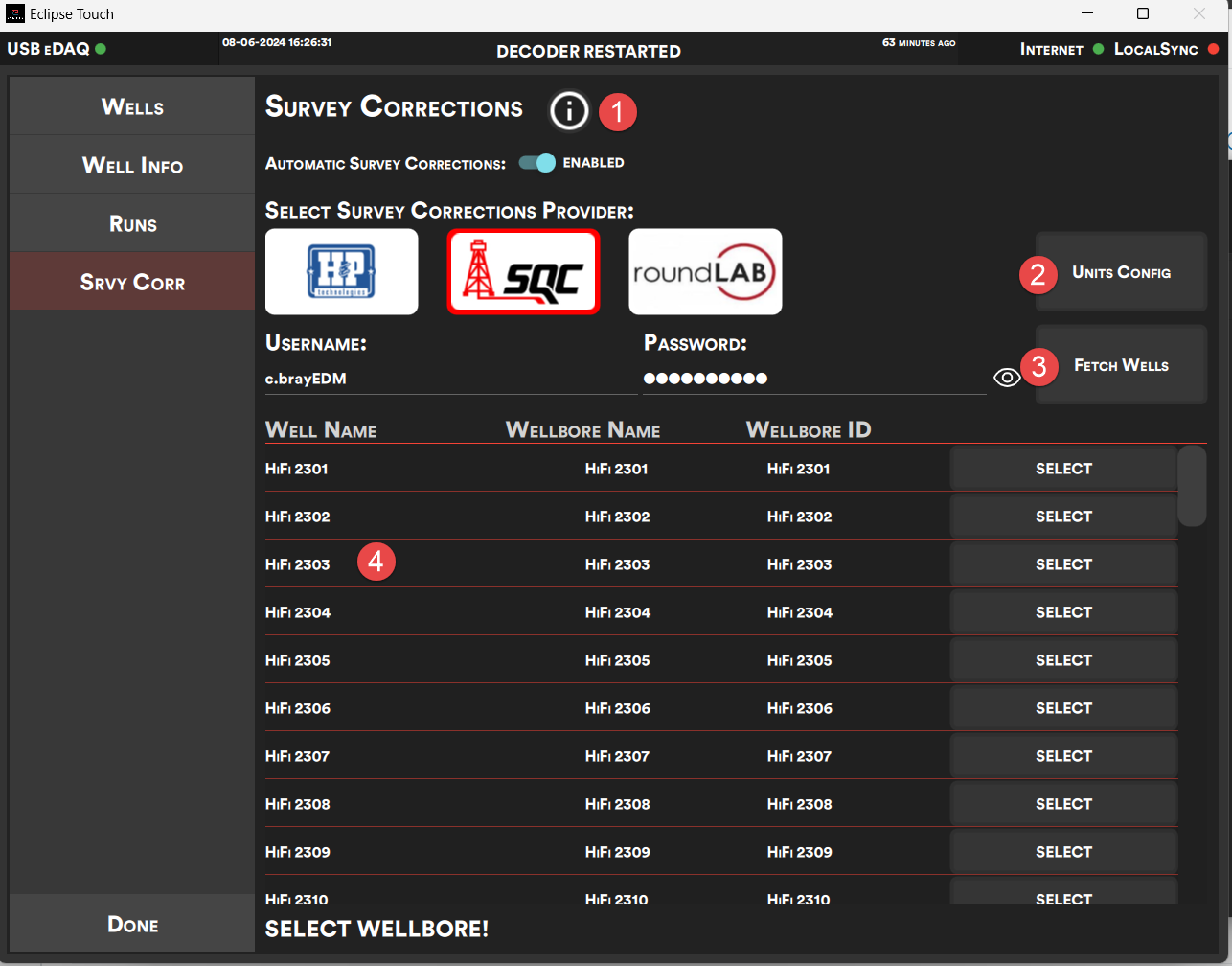
Task: Select wellbore HiFi 2307
Action: 1063,756
